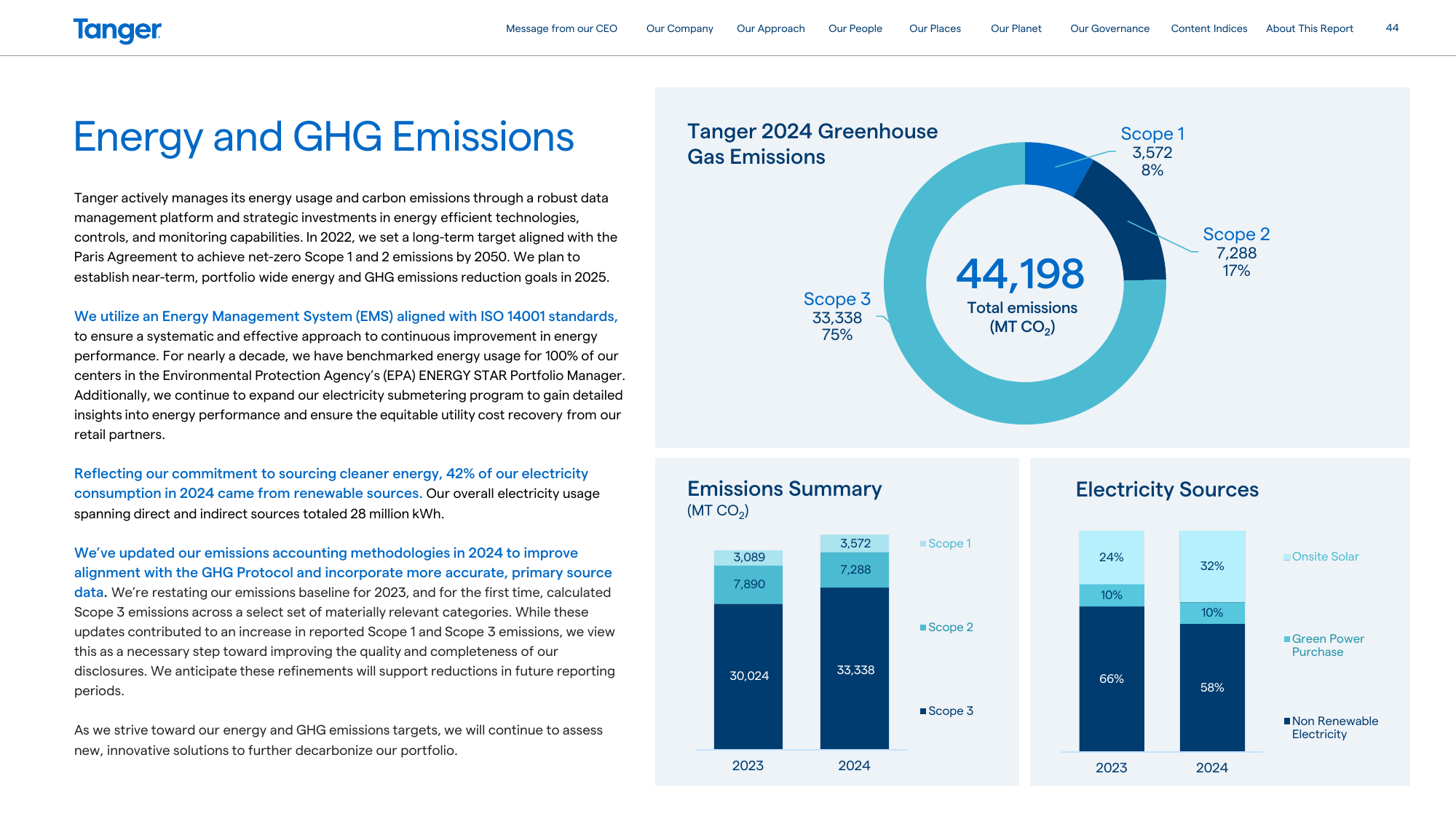Click page number 44
The width and height of the screenshot is (1456, 819).
point(1392,28)
